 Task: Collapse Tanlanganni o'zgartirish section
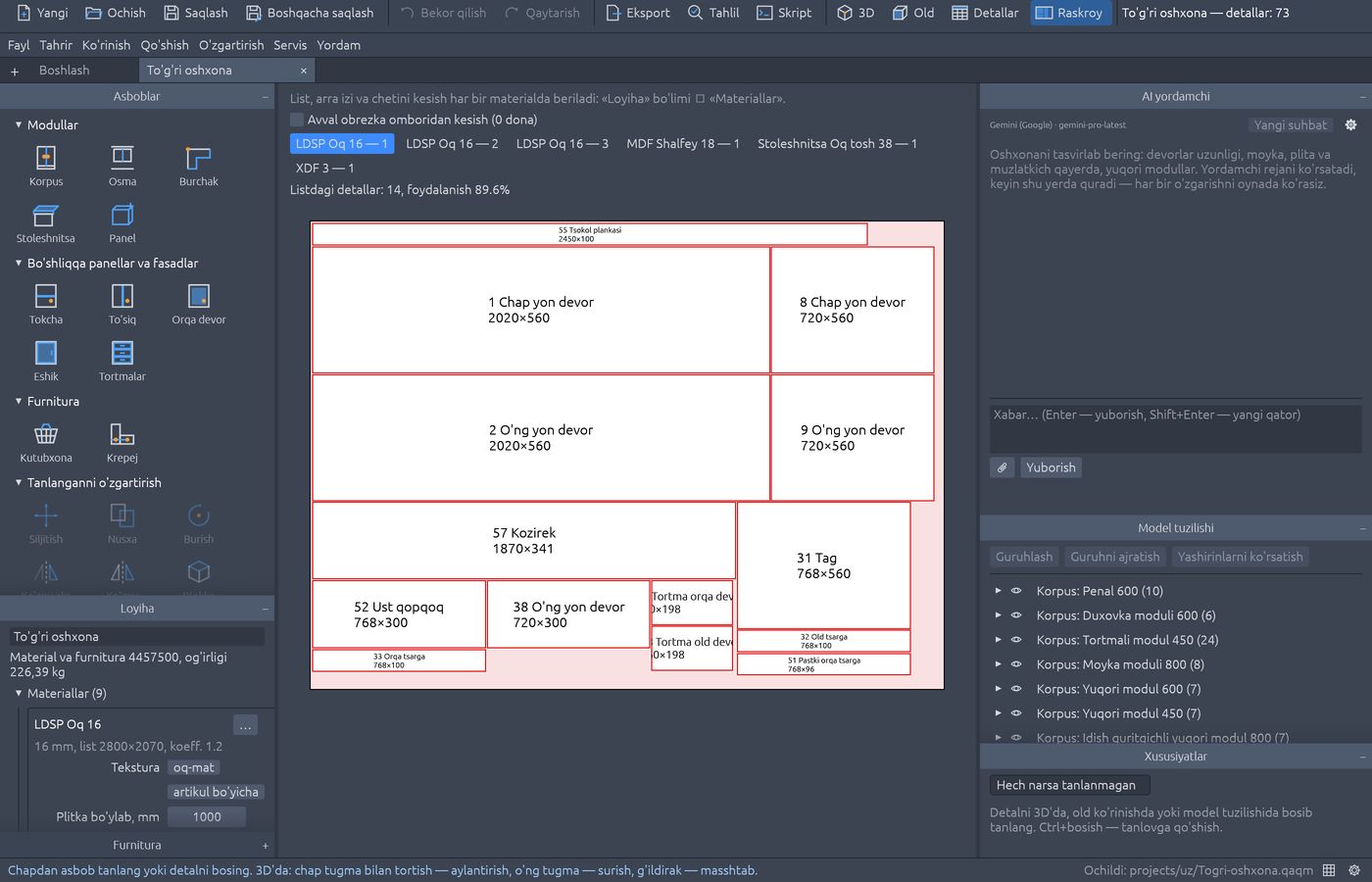tap(18, 482)
